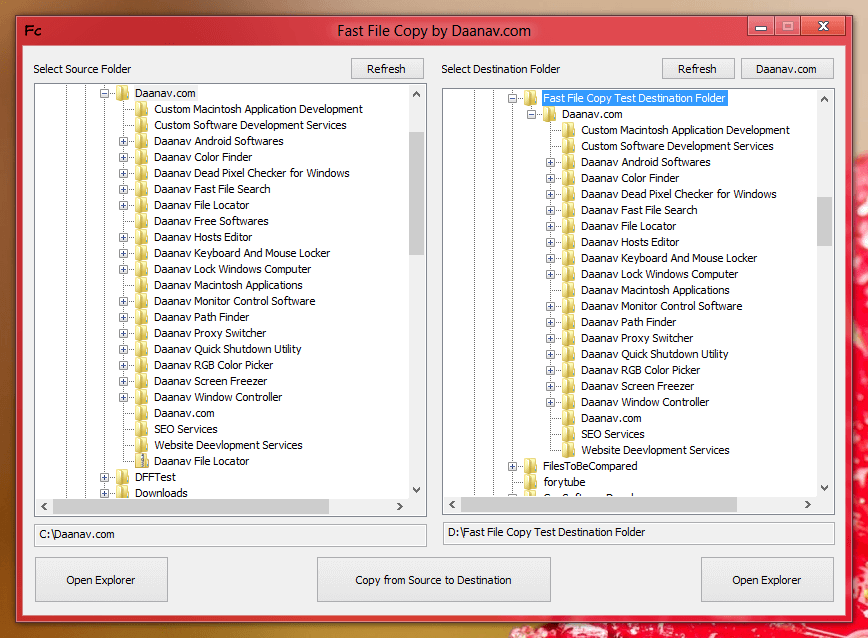Expand the FilesToBeCompared folder node
The image size is (868, 638).
pyautogui.click(x=513, y=466)
